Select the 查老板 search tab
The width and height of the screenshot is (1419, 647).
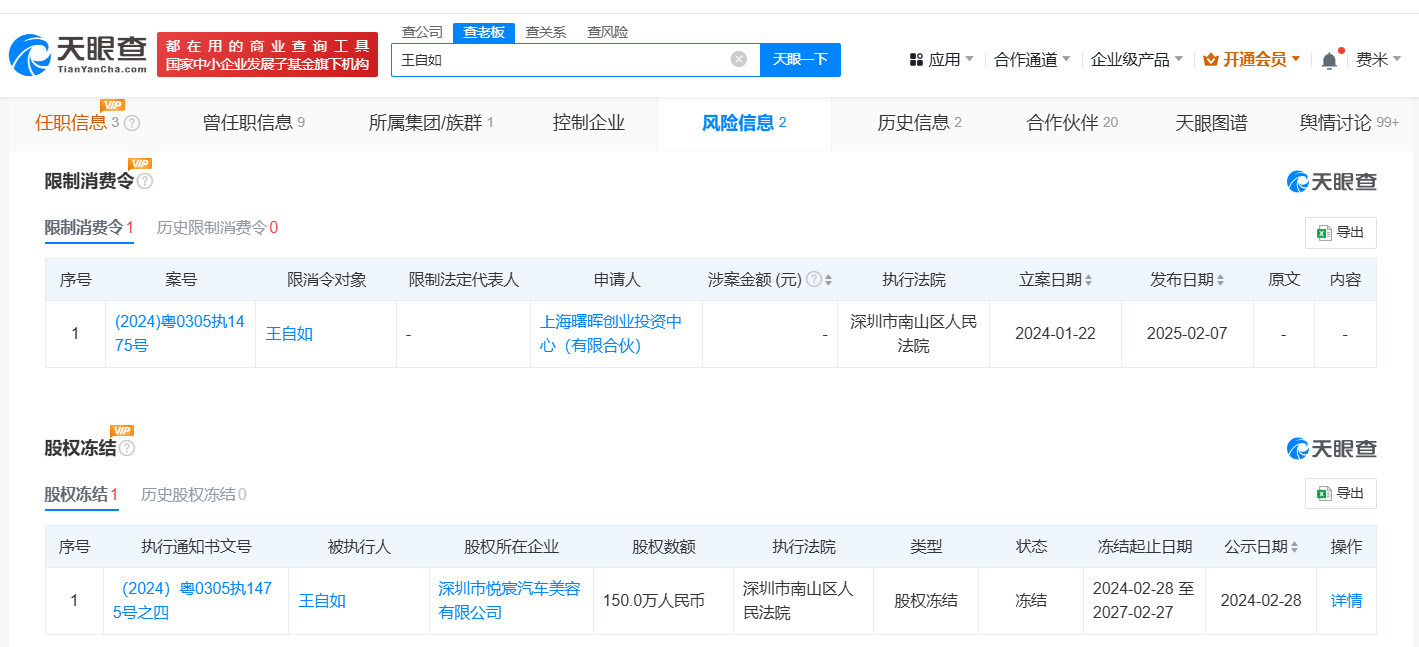[x=484, y=32]
